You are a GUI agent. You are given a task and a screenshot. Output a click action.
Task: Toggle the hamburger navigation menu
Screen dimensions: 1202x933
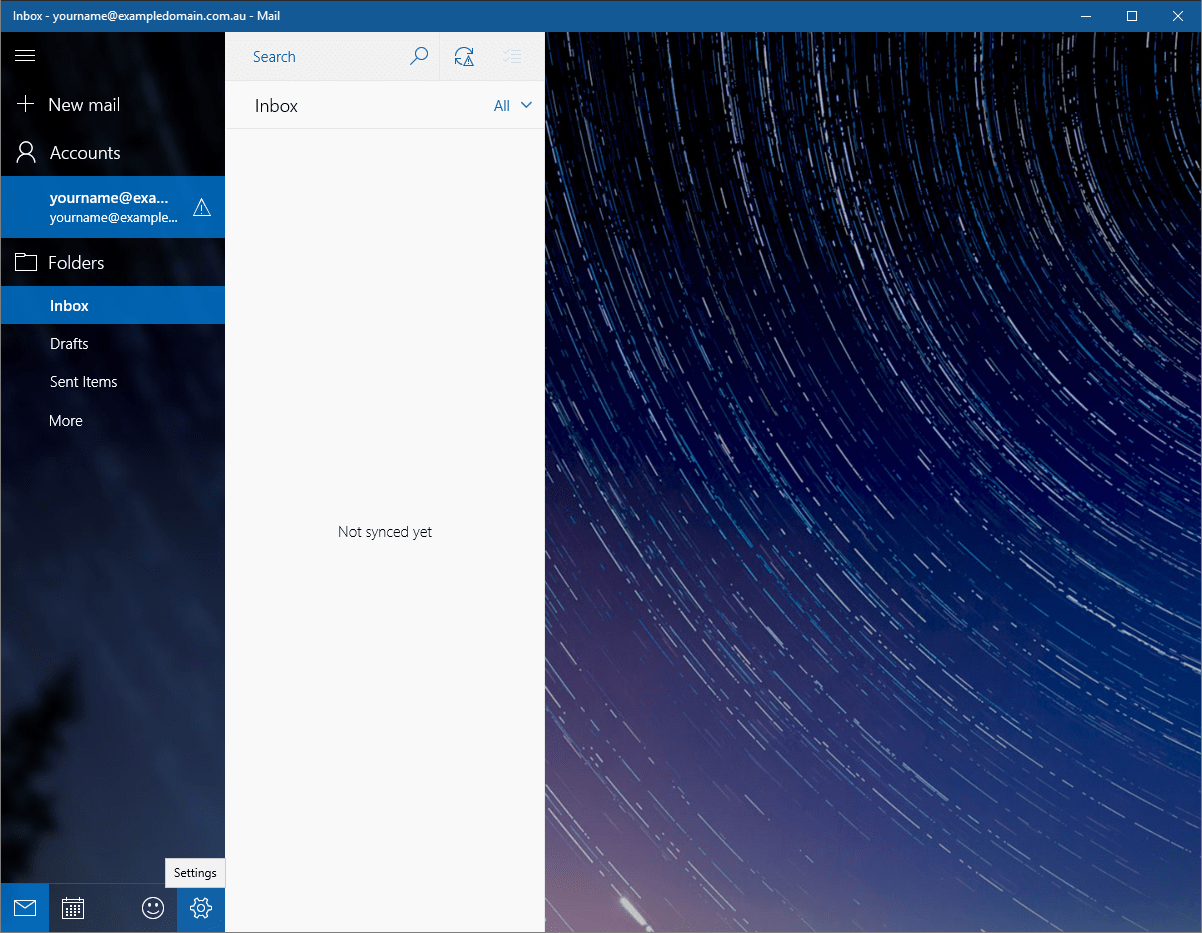click(x=25, y=56)
